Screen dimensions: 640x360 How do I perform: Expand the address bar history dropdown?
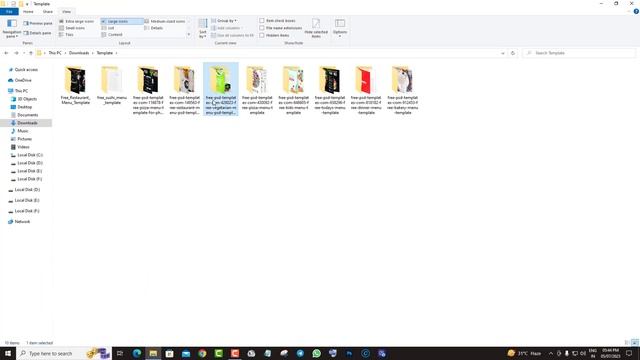502,53
